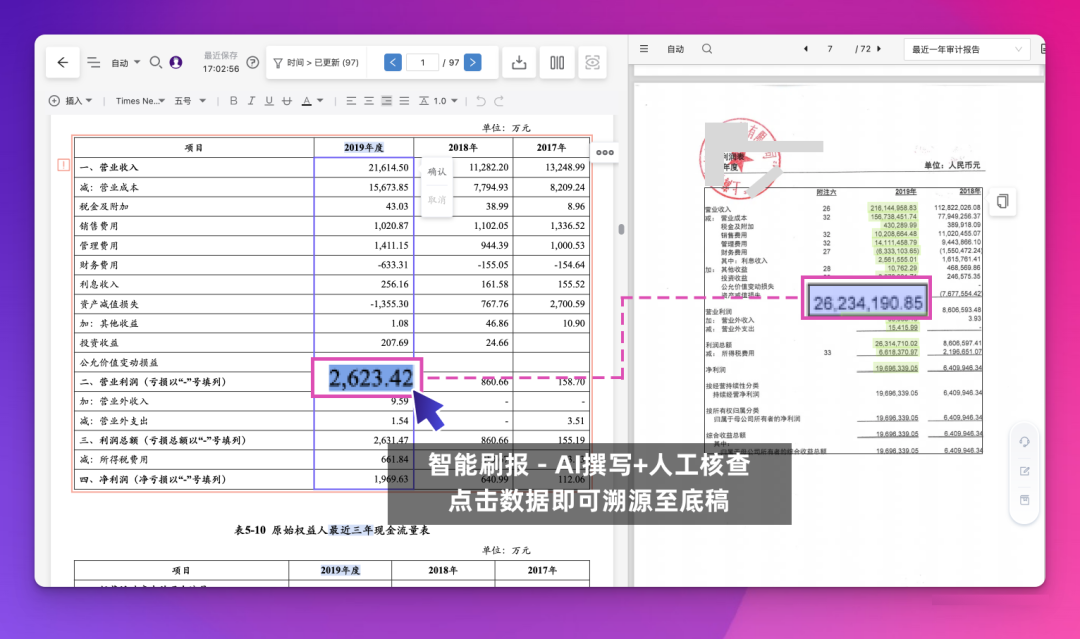Open the 五号 font size dropdown
Viewport: 1080px width, 639px height.
click(190, 101)
